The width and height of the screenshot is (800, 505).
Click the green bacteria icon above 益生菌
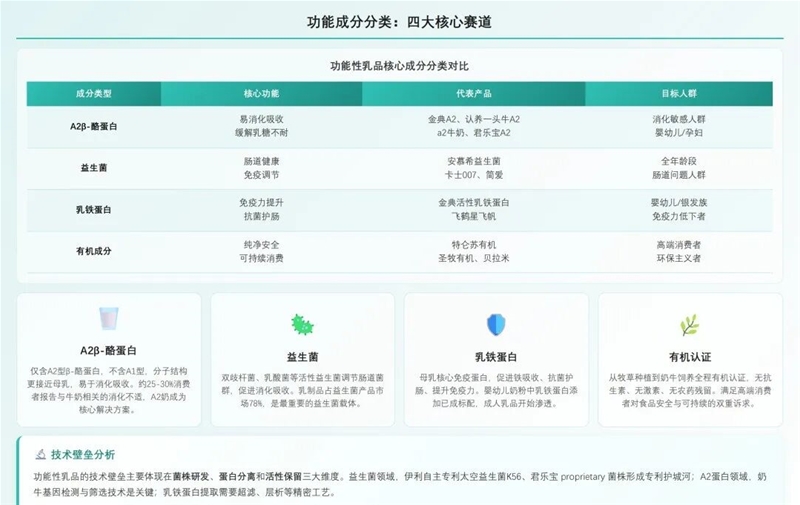click(302, 325)
